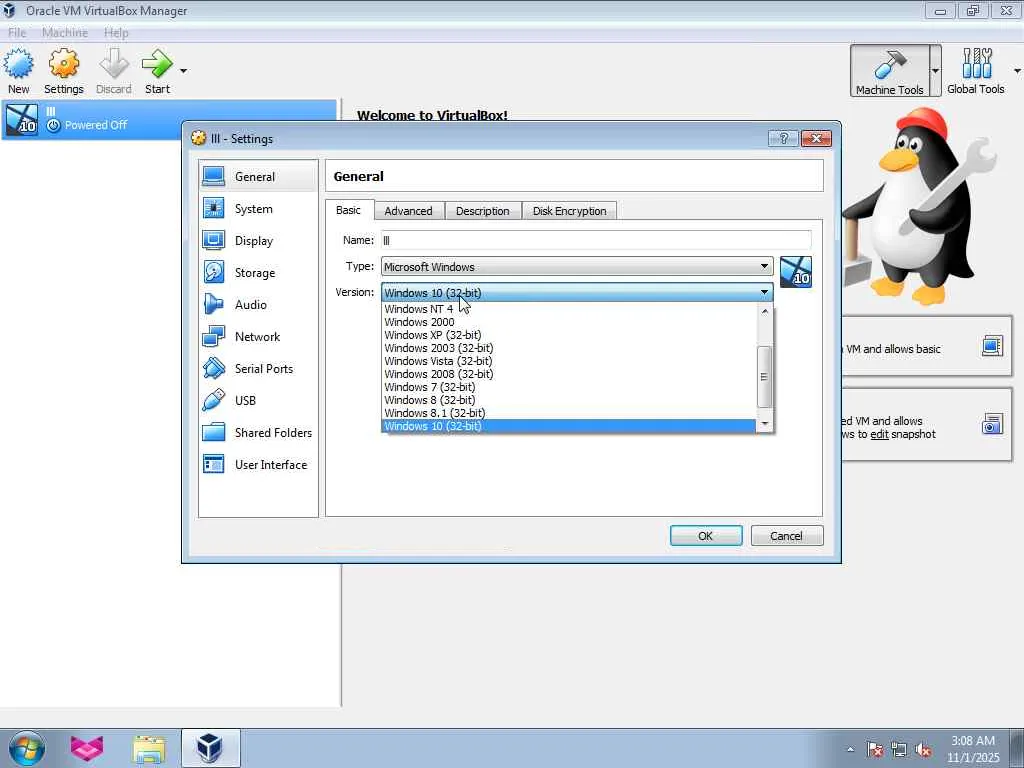This screenshot has width=1024, height=768.
Task: Click the Name input field
Action: tap(596, 240)
